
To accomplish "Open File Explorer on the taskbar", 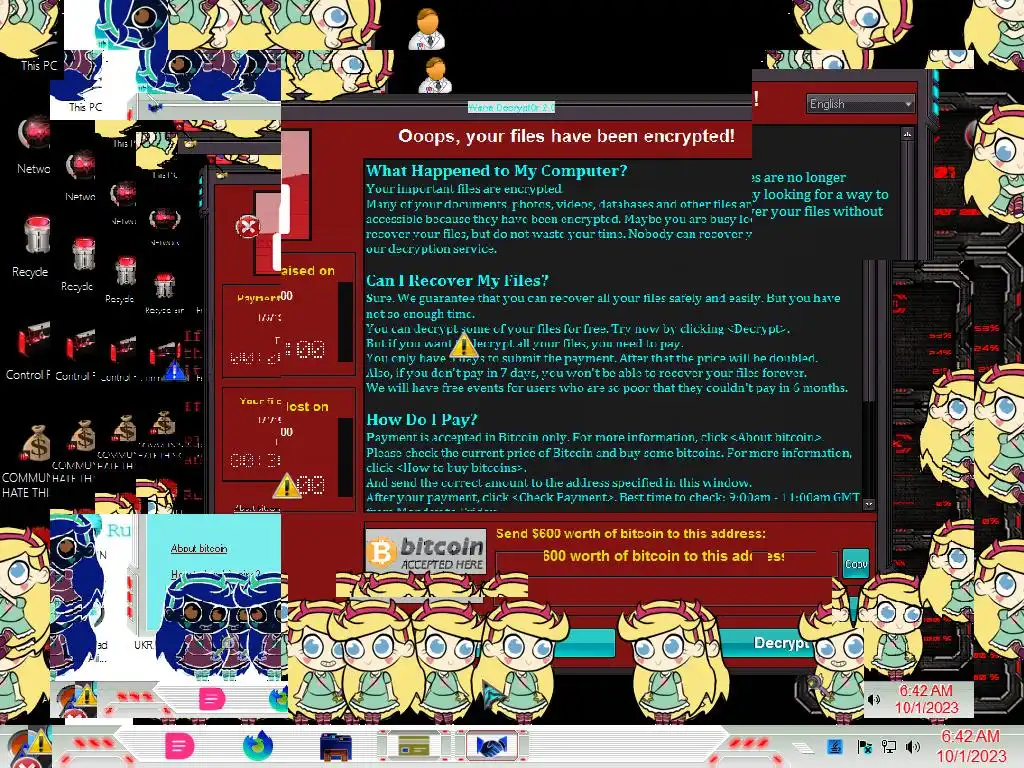I will pyautogui.click(x=336, y=747).
